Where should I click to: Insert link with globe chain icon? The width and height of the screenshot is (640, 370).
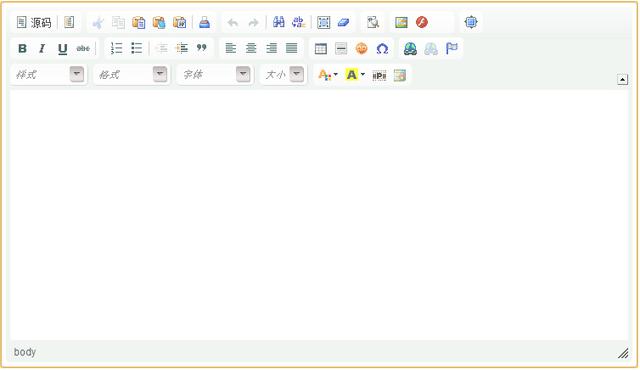pos(410,49)
